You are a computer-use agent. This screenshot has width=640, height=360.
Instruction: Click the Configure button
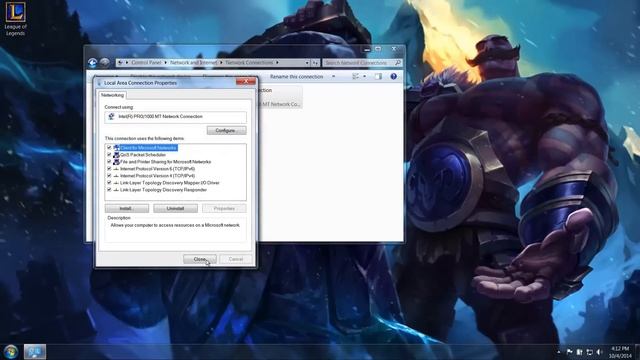coord(227,130)
